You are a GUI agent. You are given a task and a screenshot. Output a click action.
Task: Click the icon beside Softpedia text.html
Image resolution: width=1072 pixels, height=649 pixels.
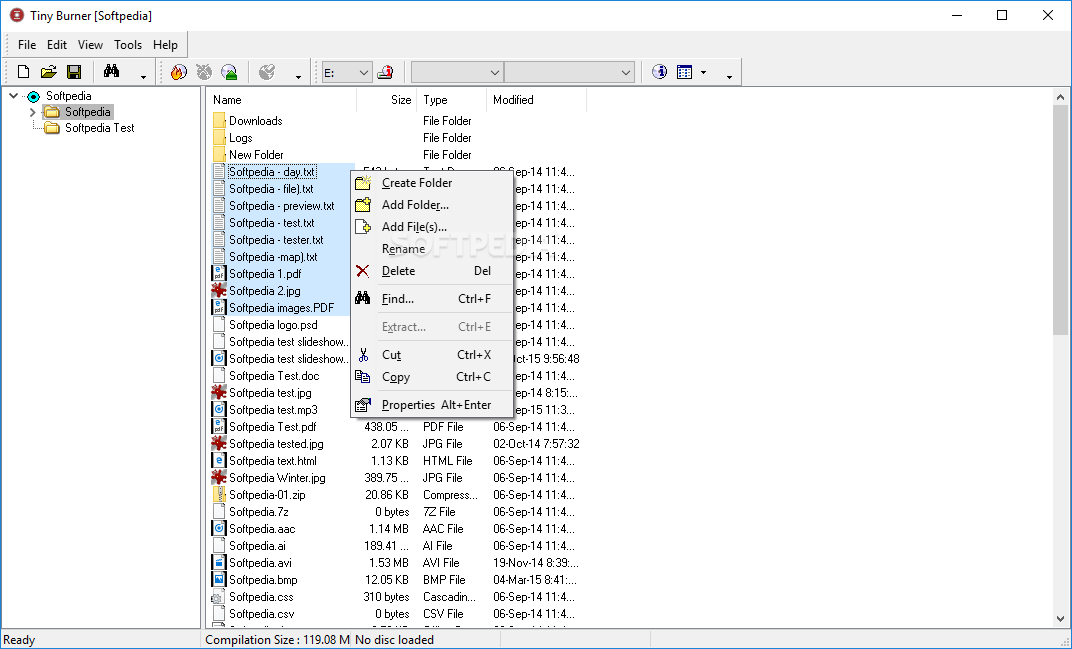(x=219, y=461)
